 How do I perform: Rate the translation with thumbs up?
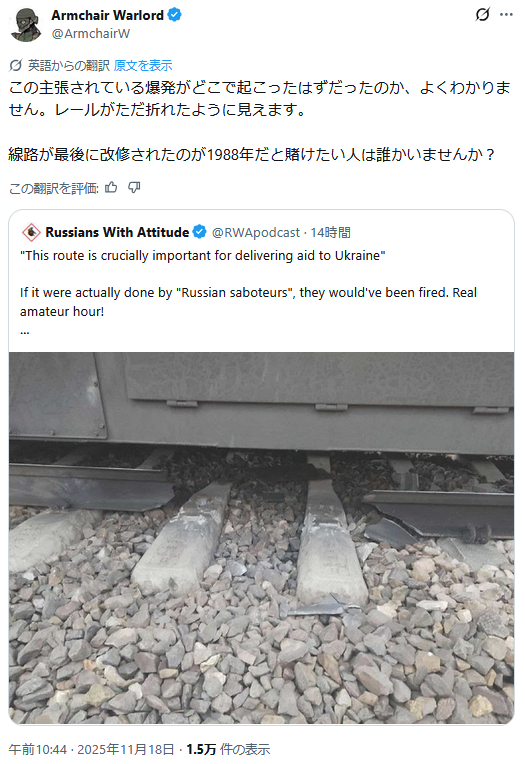tap(111, 188)
